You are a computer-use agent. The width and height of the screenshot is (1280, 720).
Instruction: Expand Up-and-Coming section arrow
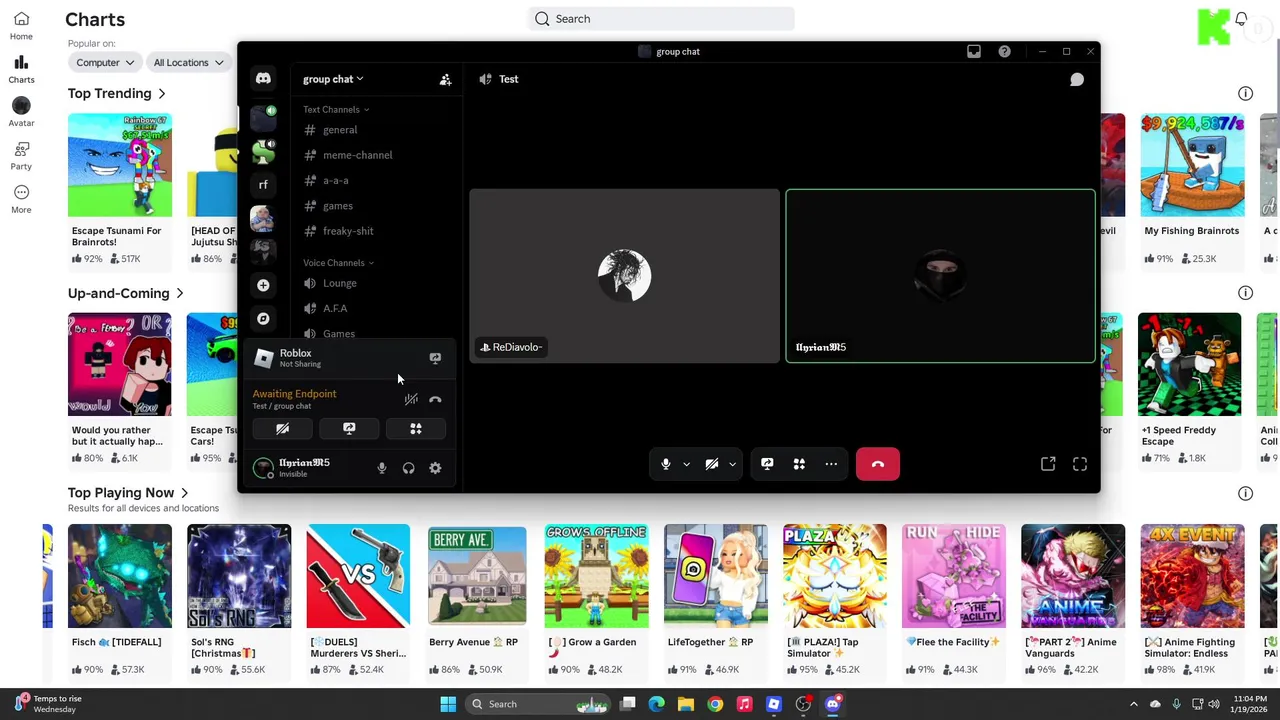(179, 294)
